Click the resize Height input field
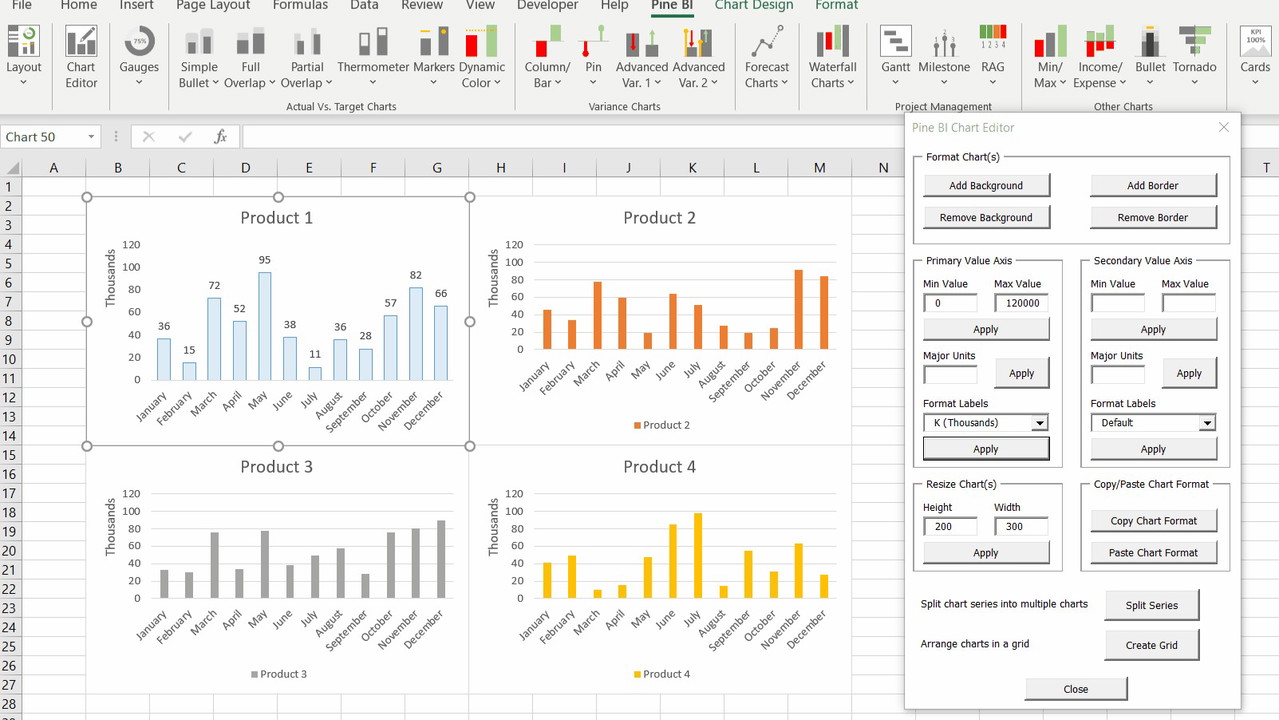 [949, 526]
